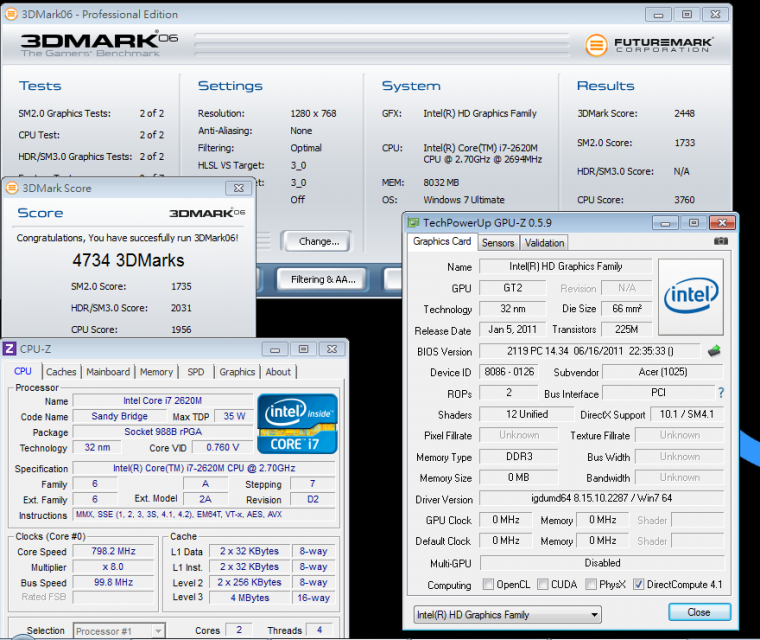Click the CPU-Z title bar Z icon
This screenshot has width=760, height=640.
(10, 348)
